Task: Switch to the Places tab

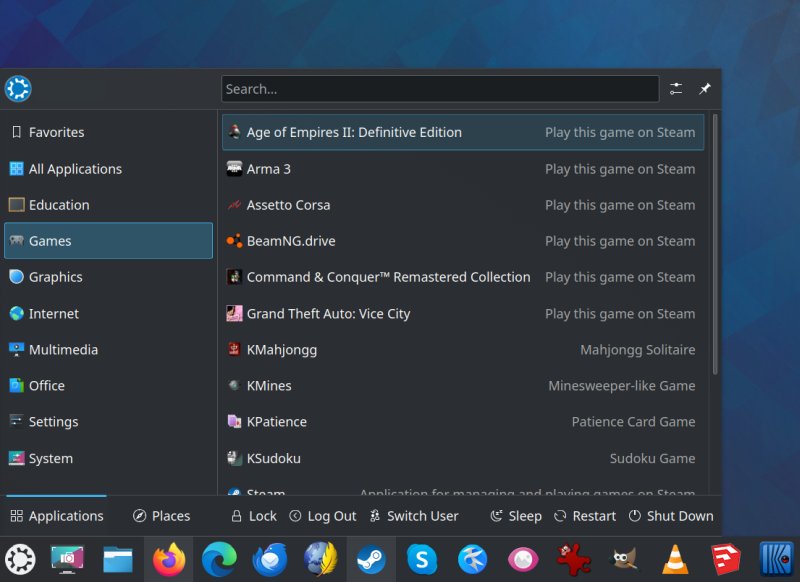Action: [x=161, y=515]
